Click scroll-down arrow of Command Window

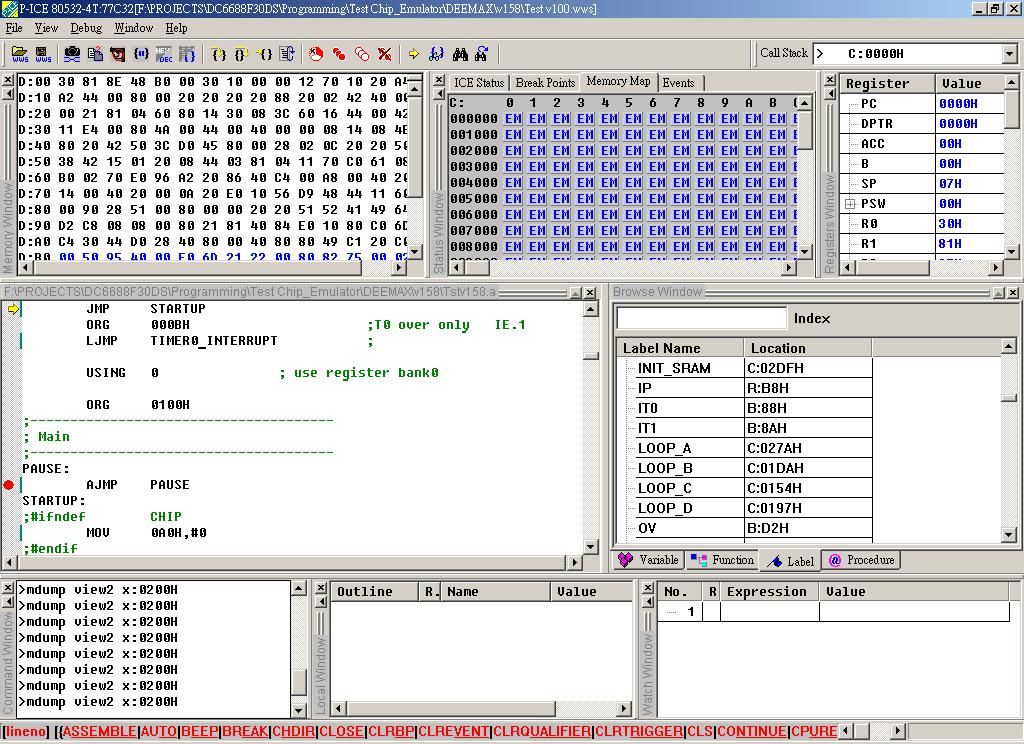tap(298, 710)
